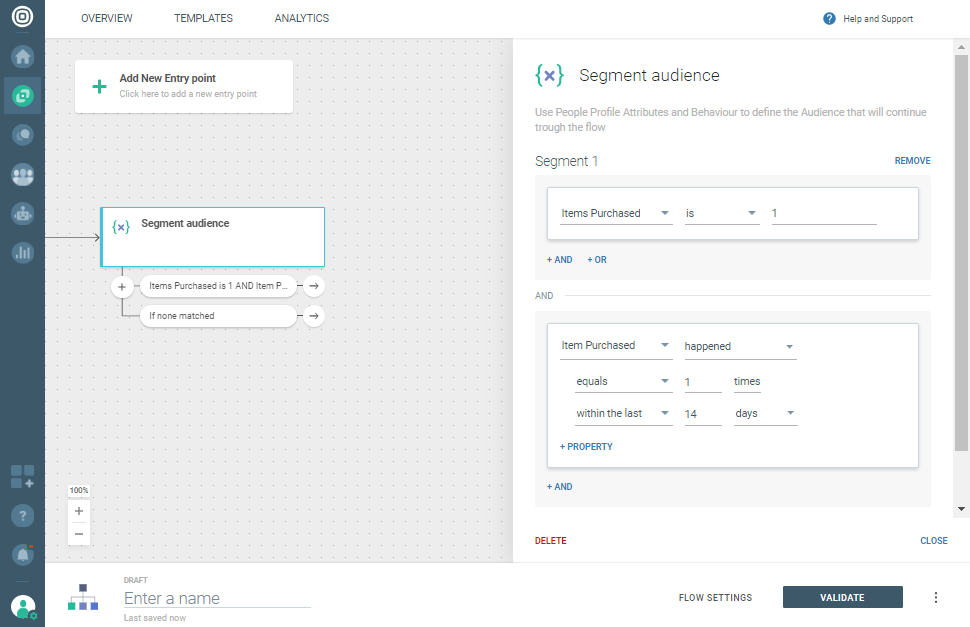970x627 pixels.
Task: Select the Moments flows icon in sidebar
Action: click(22, 95)
